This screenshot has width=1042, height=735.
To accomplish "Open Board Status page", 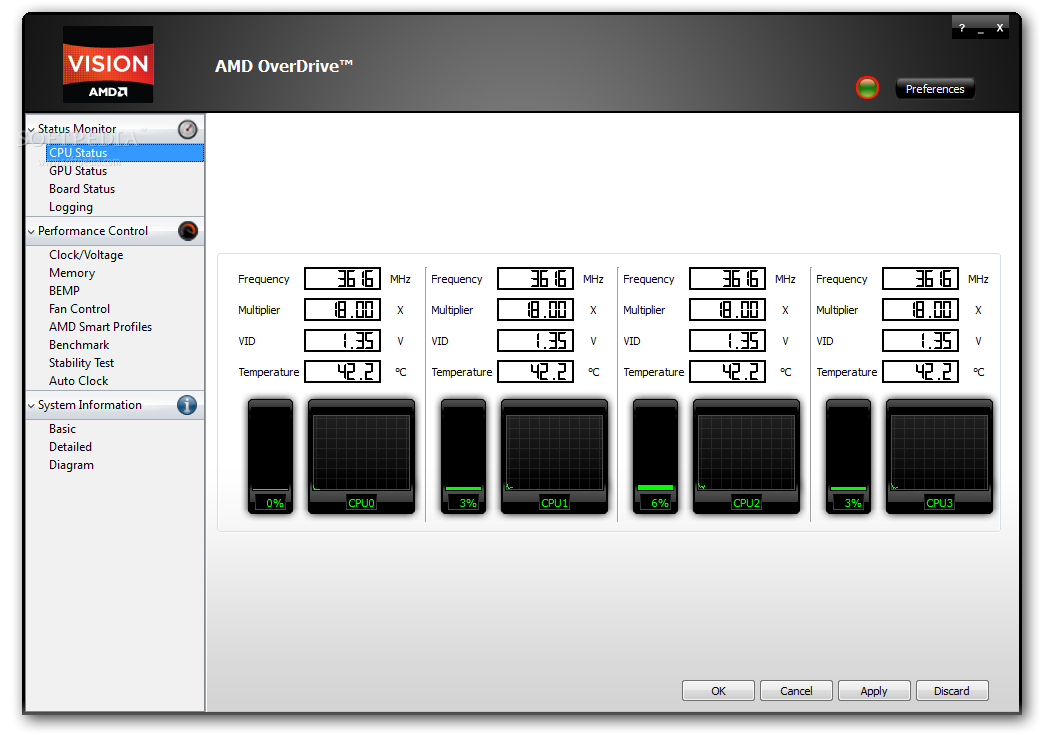I will click(x=82, y=189).
